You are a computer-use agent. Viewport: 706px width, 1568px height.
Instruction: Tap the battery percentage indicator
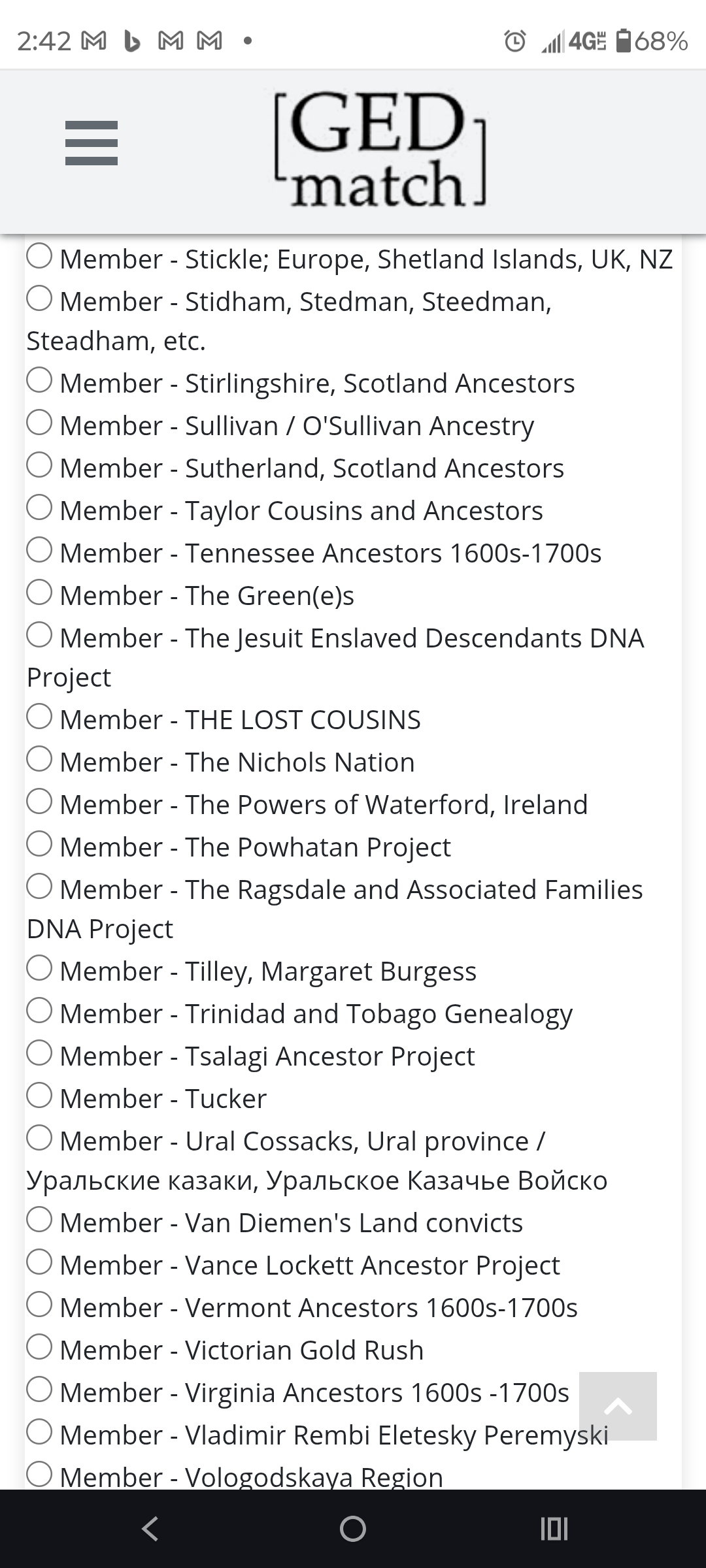point(655,39)
